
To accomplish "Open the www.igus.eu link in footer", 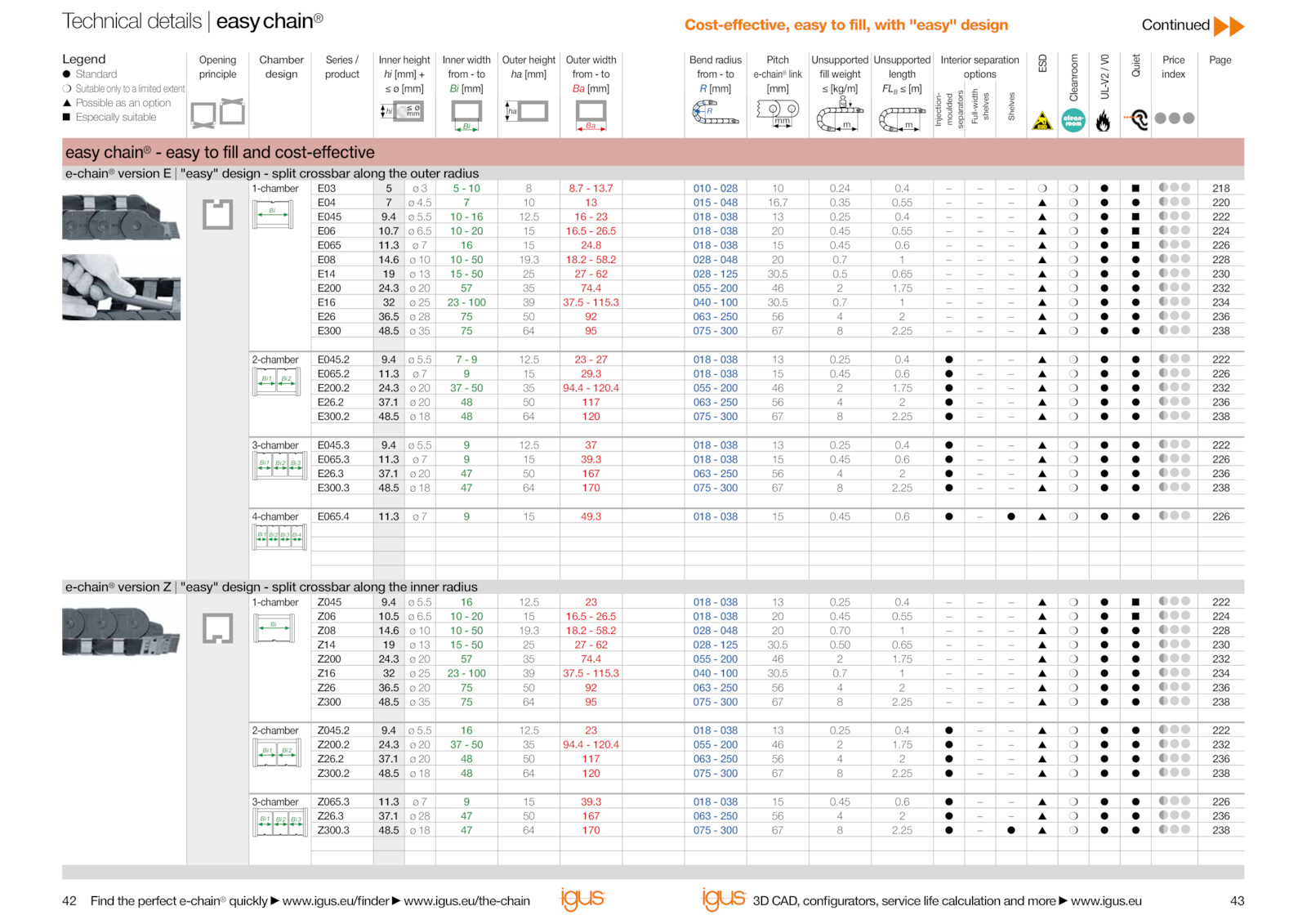I will 1106,901.
